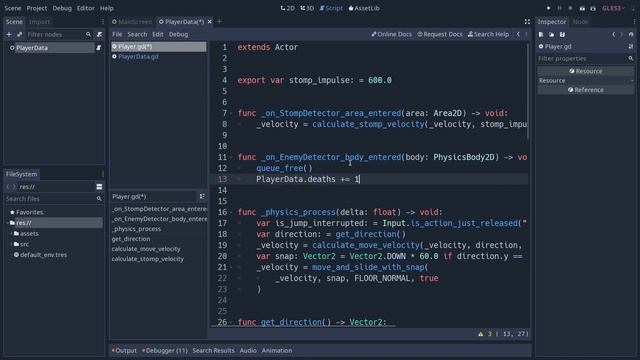Expand the Resource section header in Inspector
Screen dimensions: 640x360
tap(586, 71)
